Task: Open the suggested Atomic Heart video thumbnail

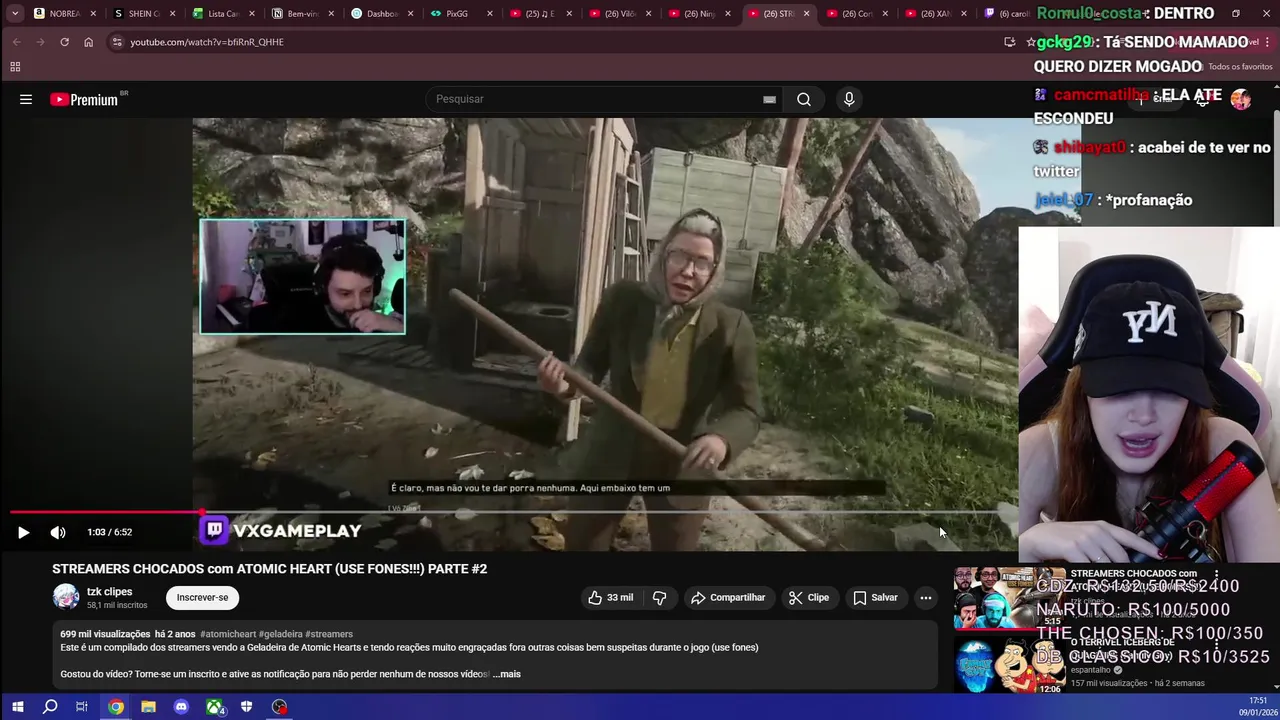Action: [x=1010, y=598]
